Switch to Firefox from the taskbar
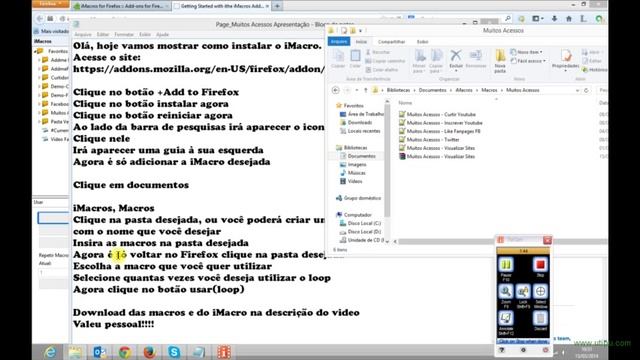The height and width of the screenshot is (360, 640). click(149, 352)
